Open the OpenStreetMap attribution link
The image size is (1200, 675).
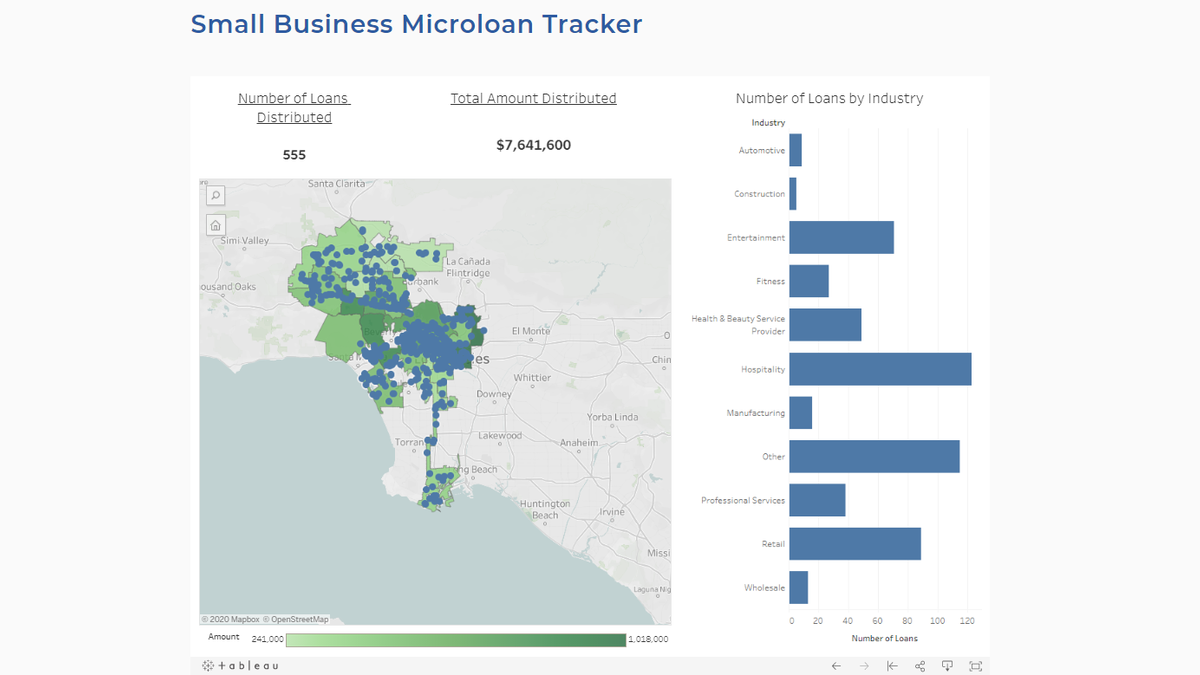click(x=299, y=619)
